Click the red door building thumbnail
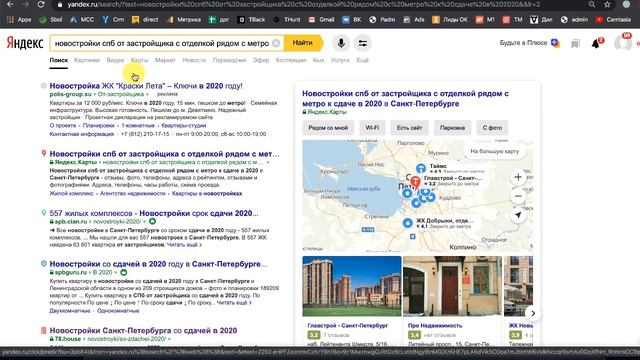640x360 pixels. click(452, 286)
